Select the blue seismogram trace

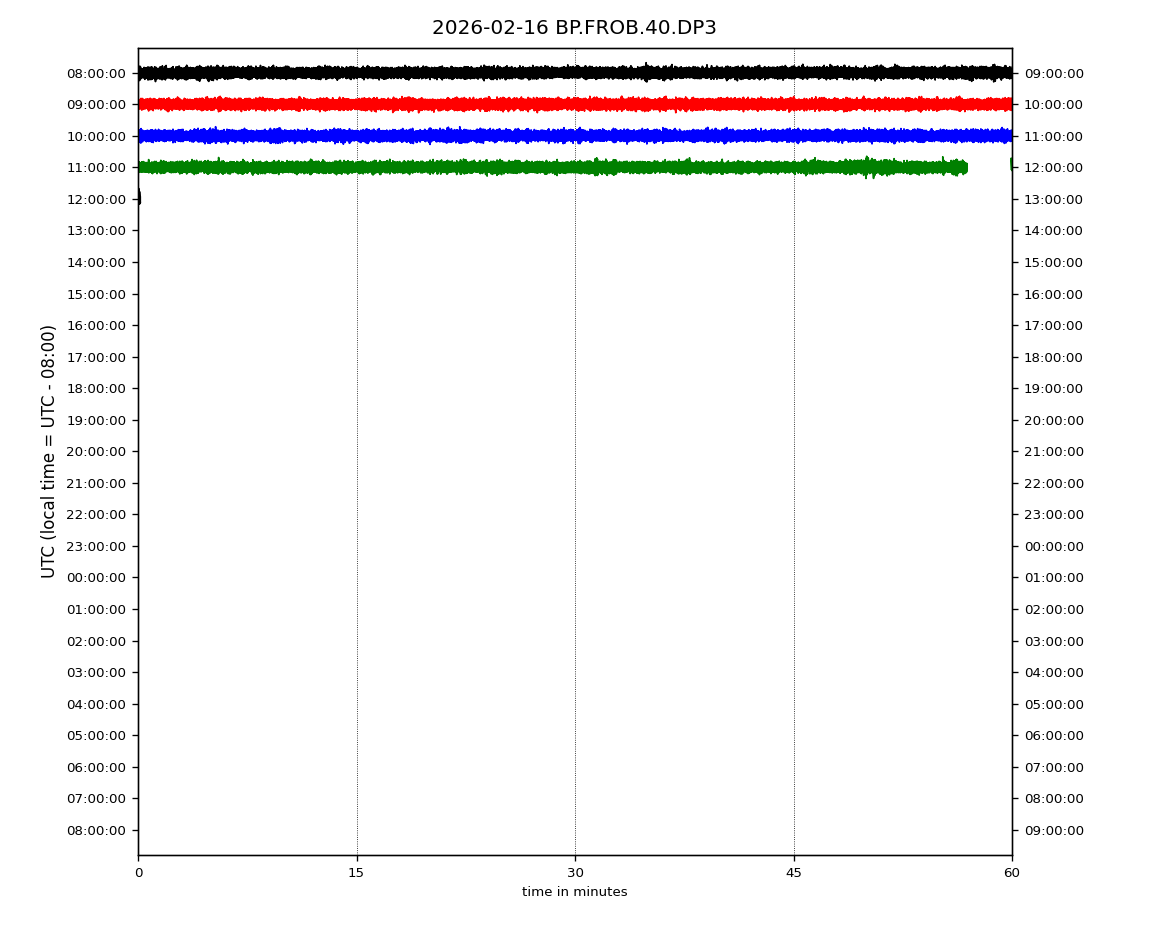coord(574,135)
